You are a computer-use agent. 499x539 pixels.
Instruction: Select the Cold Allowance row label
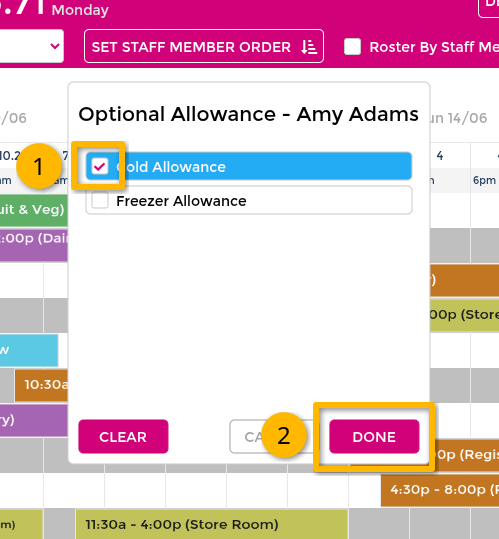coord(171,167)
